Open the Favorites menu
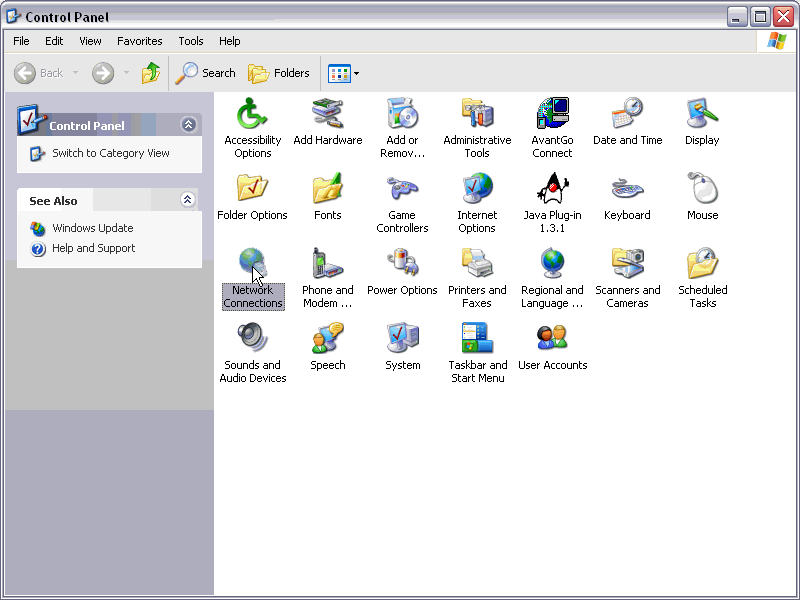 [139, 41]
